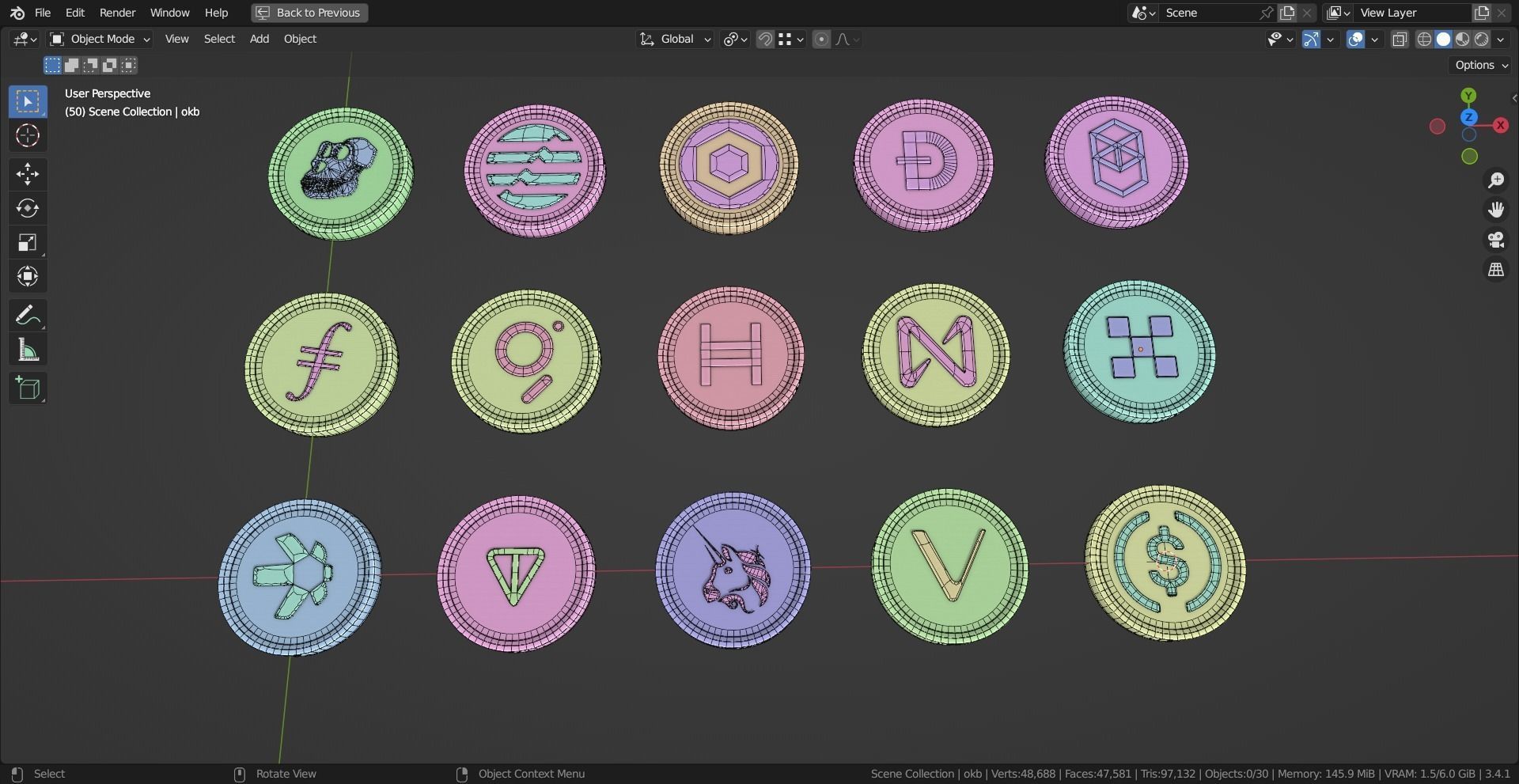Screen dimensions: 1519x784
Task: Open snapping options dropdown
Action: pyautogui.click(x=791, y=39)
